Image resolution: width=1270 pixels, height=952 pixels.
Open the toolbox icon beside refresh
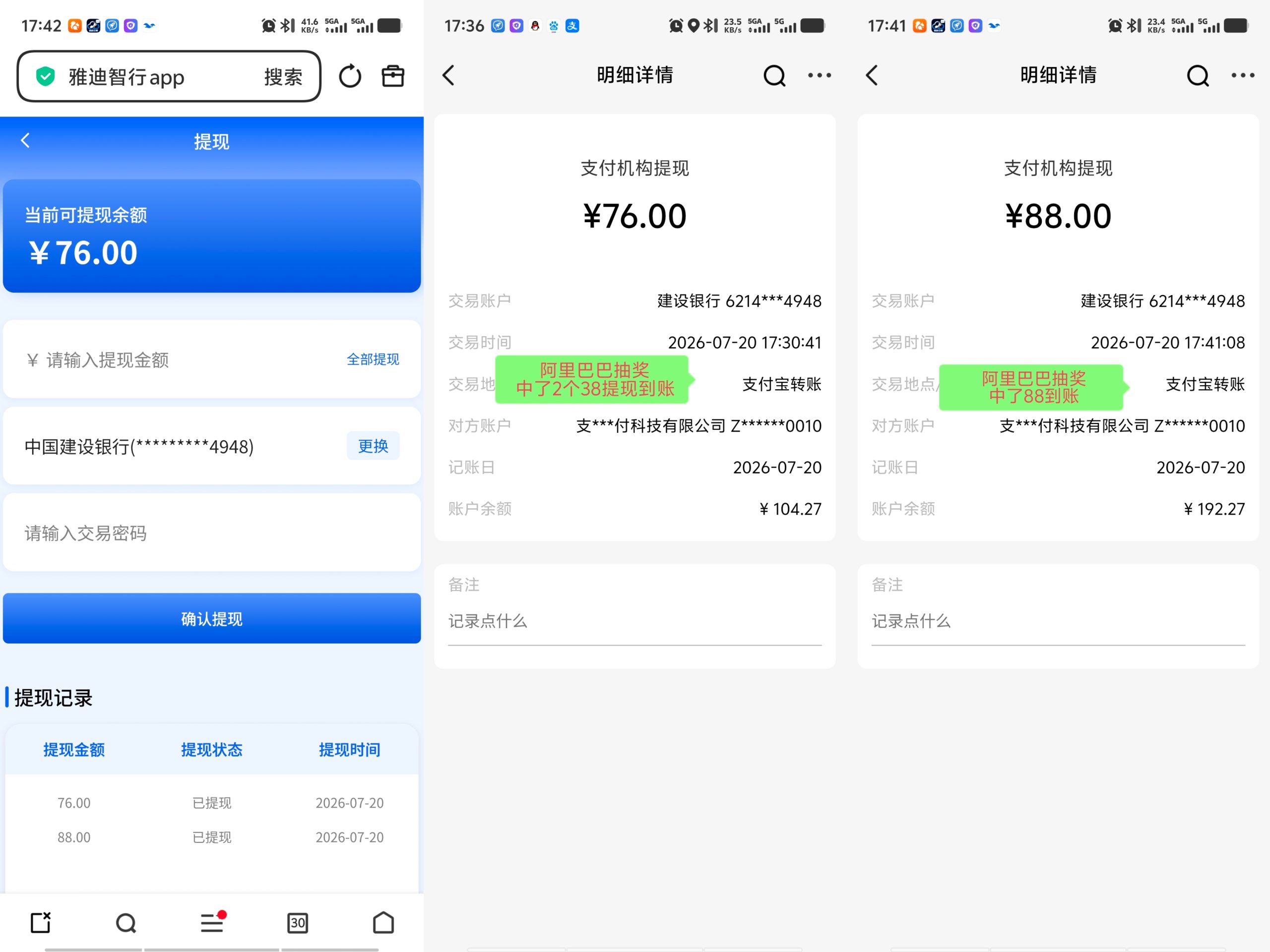393,76
